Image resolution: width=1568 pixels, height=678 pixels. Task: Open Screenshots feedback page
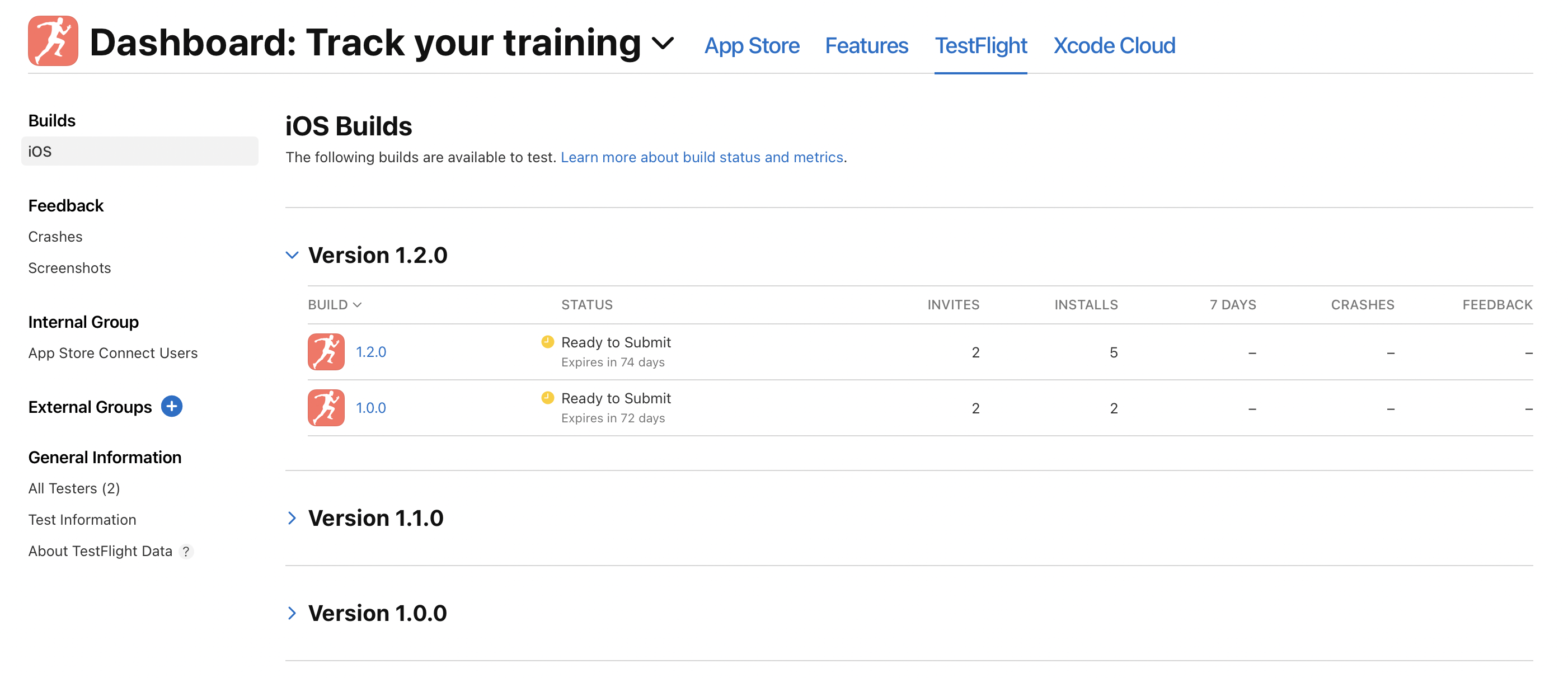pyautogui.click(x=69, y=268)
